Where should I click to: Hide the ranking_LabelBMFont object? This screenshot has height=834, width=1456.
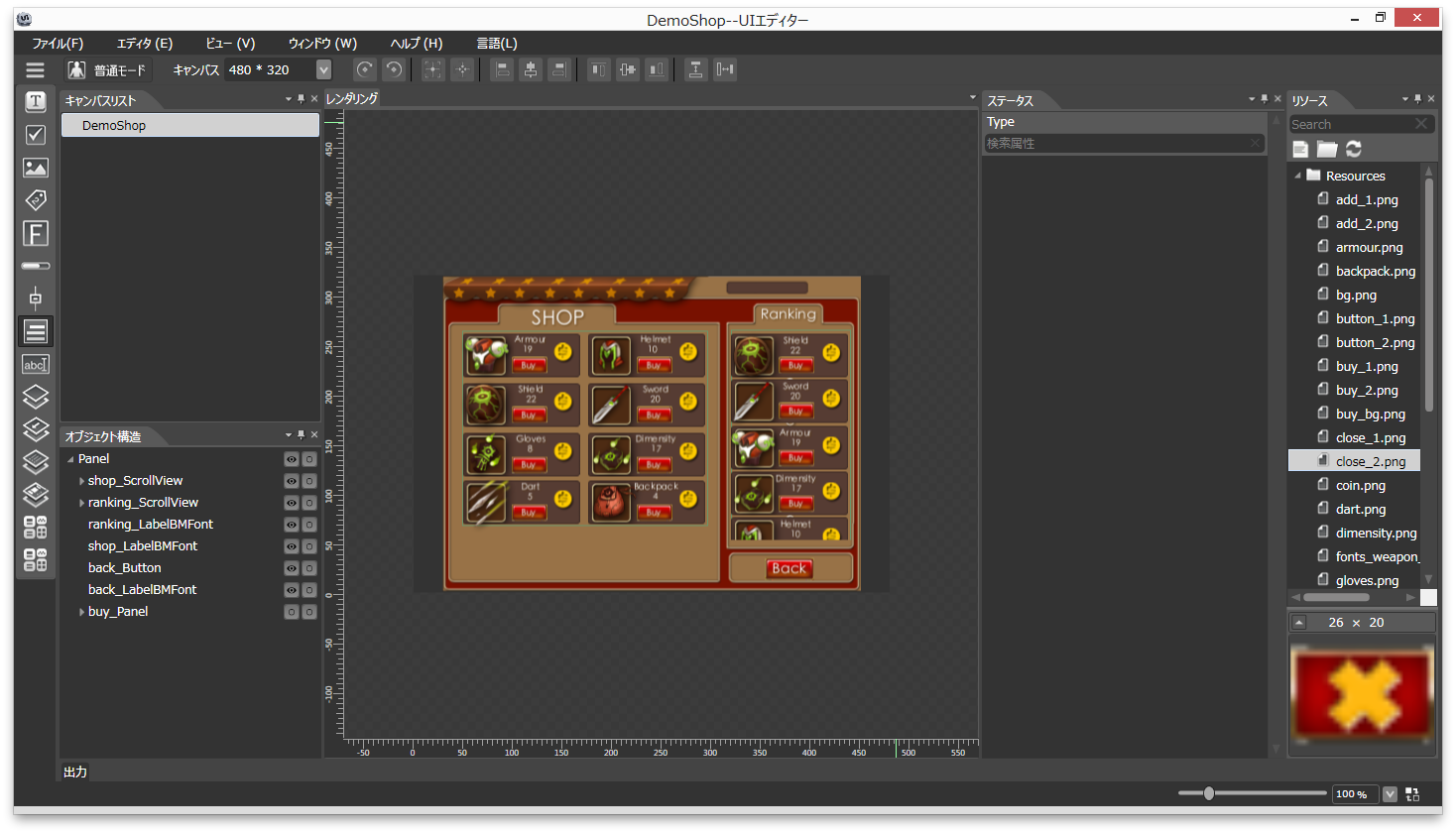(x=291, y=524)
